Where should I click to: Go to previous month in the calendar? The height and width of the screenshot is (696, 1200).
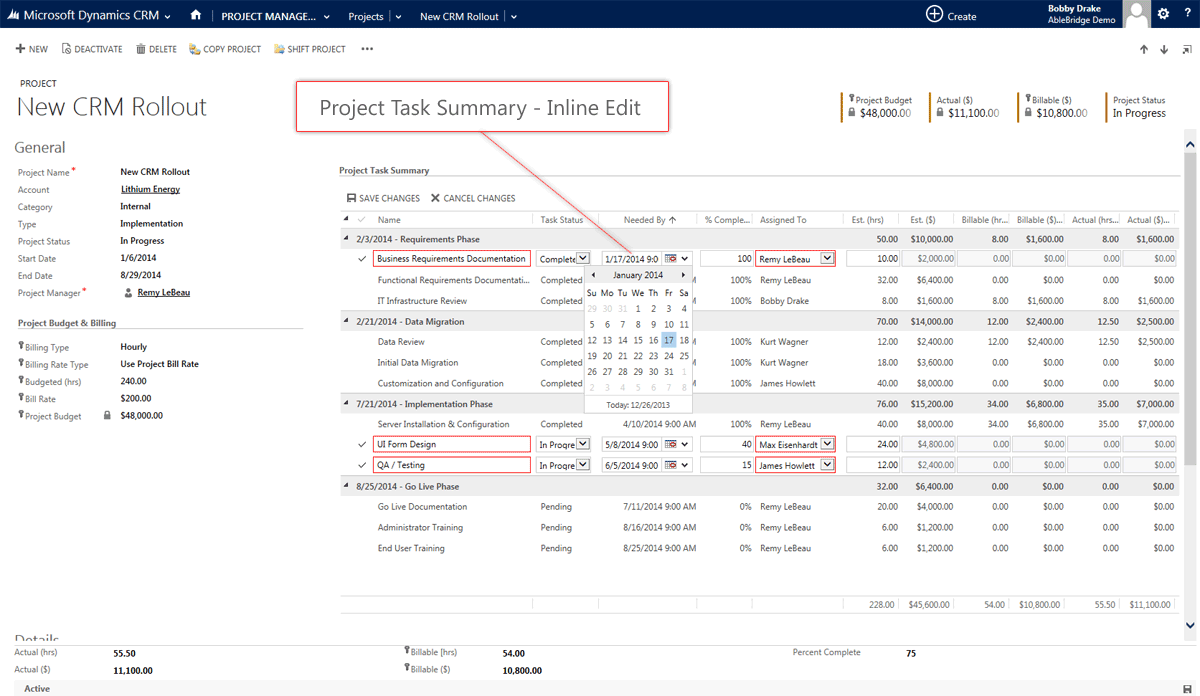click(593, 275)
